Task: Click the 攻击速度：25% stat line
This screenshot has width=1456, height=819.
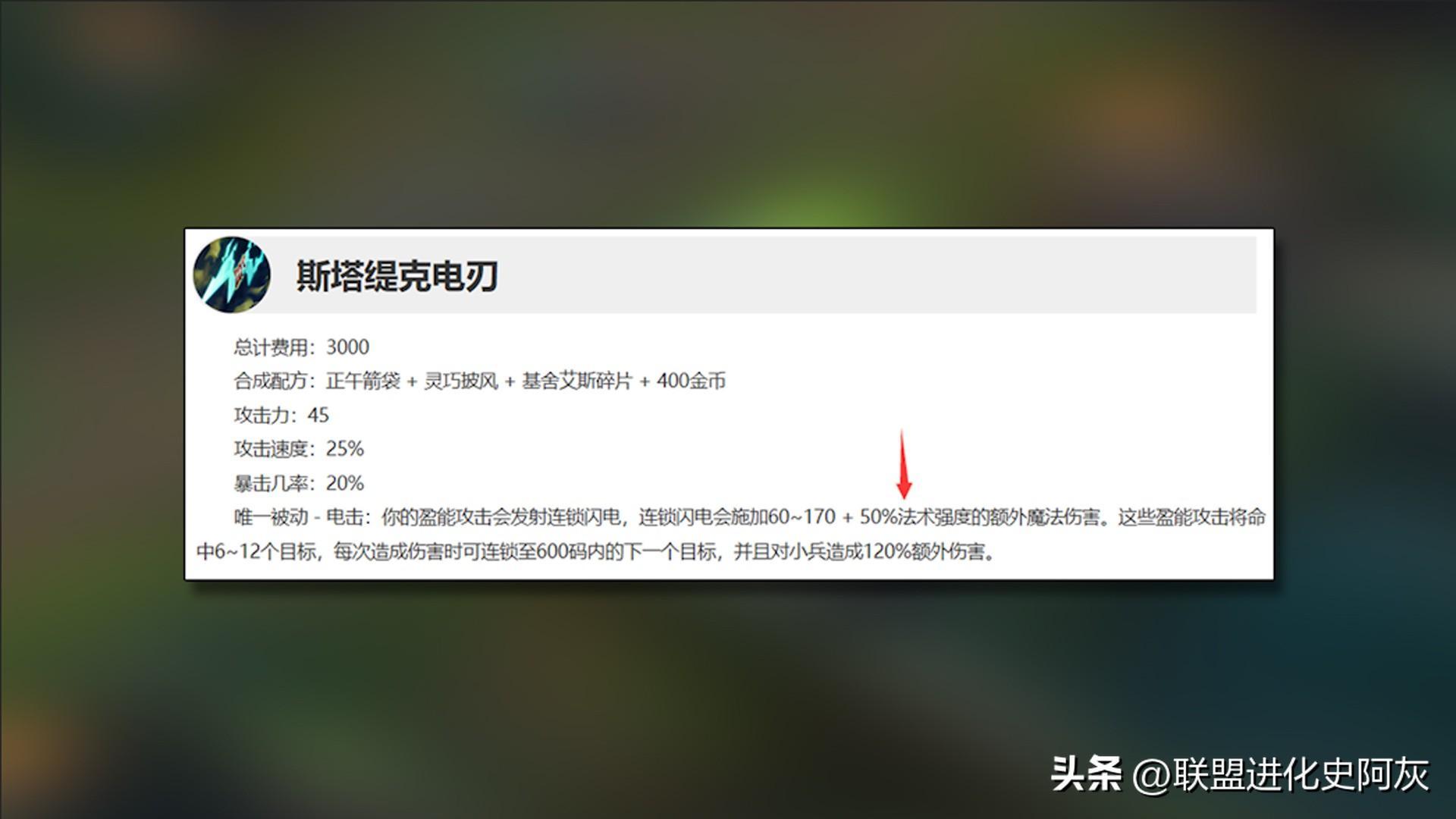Action: coord(299,449)
